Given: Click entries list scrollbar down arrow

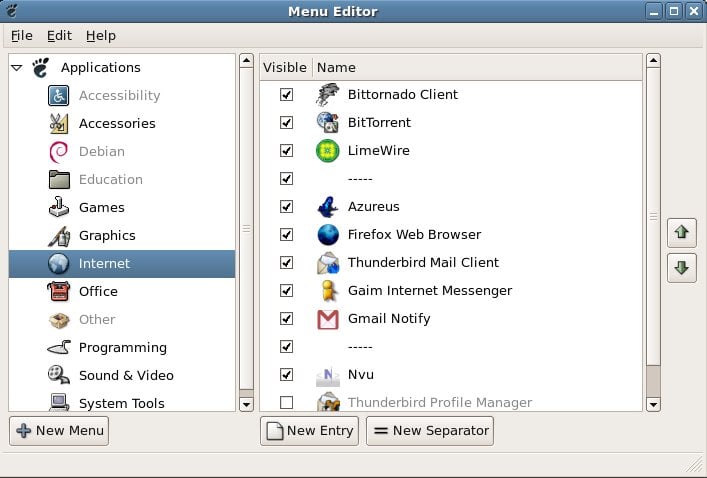Looking at the screenshot, I should pos(653,404).
